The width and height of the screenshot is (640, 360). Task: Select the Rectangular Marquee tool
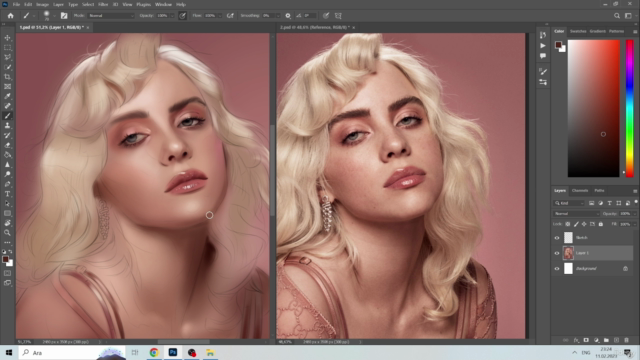coord(7,47)
